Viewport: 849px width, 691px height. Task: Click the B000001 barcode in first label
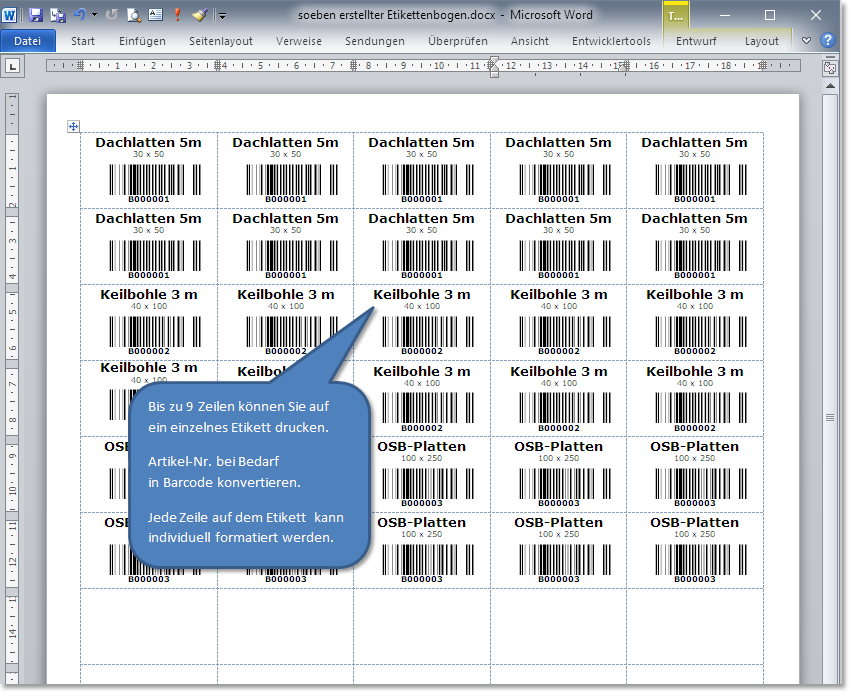pyautogui.click(x=155, y=180)
